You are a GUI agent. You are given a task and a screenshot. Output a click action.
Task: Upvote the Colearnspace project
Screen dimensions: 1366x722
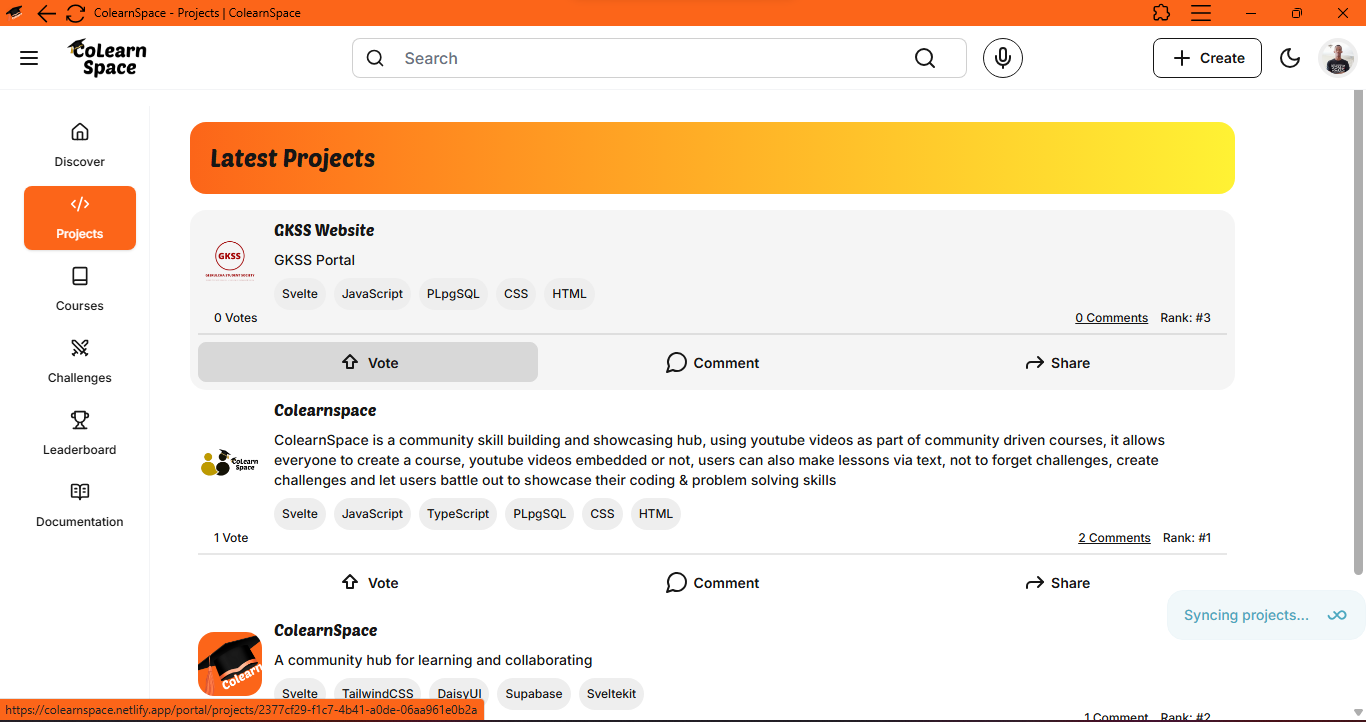pos(368,583)
